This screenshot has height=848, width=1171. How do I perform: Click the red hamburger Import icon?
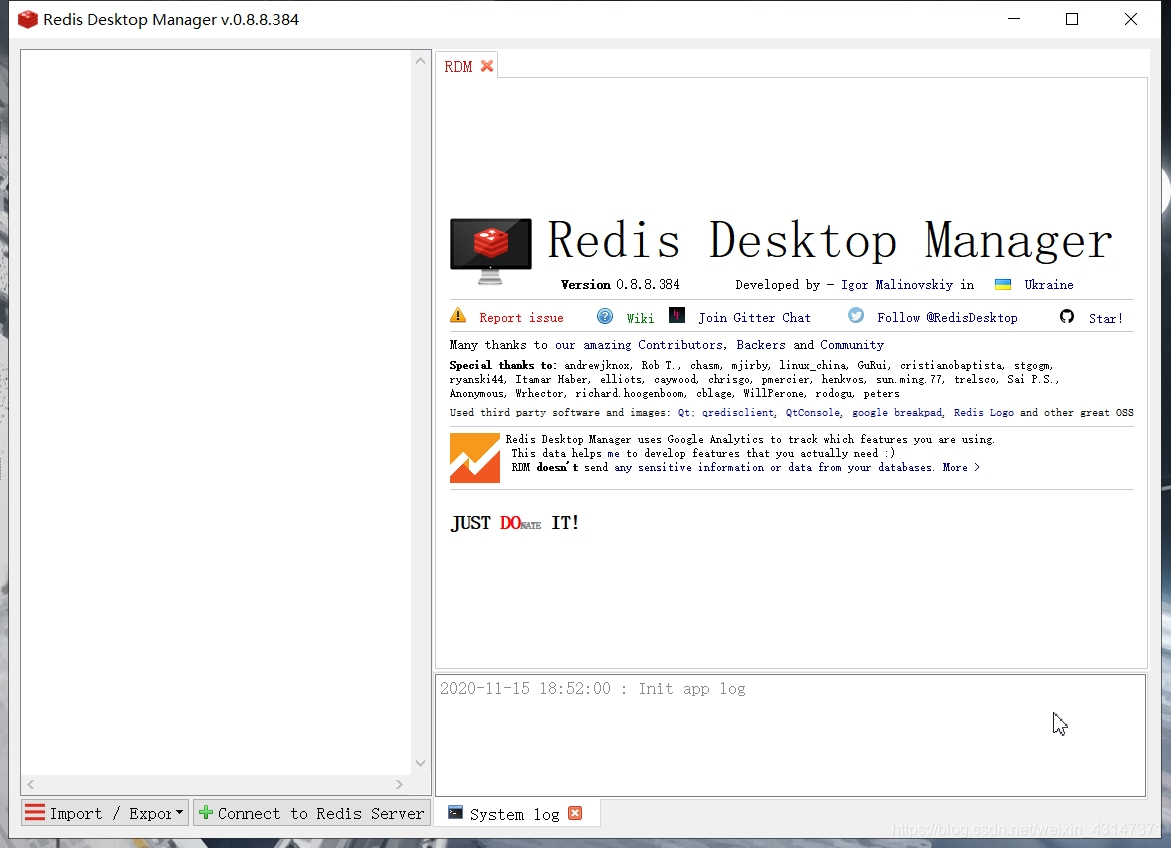34,812
